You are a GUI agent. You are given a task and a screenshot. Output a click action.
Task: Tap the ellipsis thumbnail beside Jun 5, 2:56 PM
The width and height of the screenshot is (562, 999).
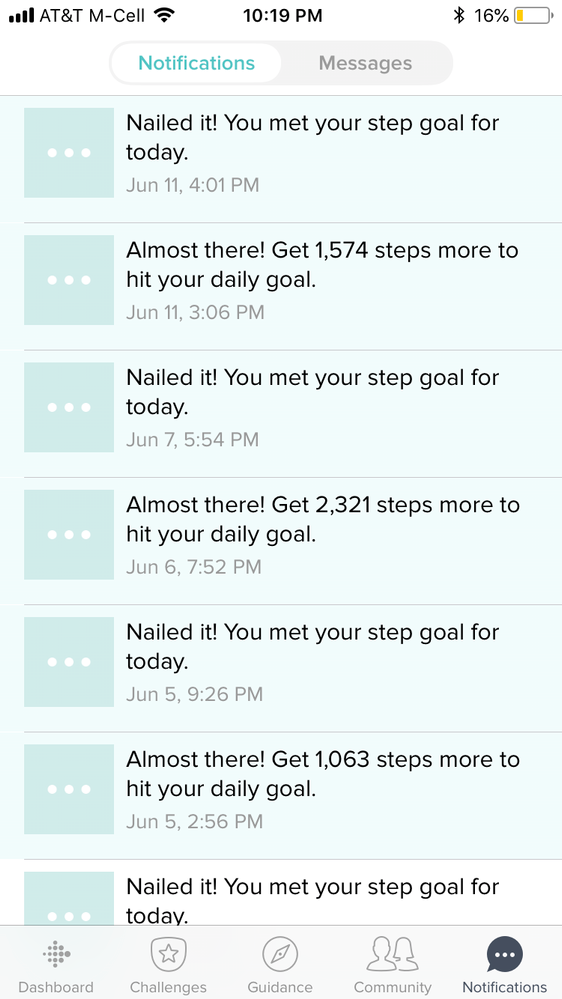(69, 789)
